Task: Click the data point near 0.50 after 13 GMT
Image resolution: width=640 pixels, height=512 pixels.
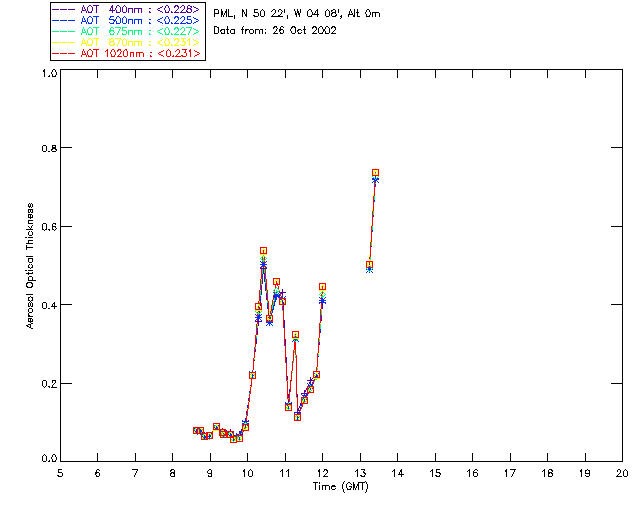Action: tap(369, 265)
